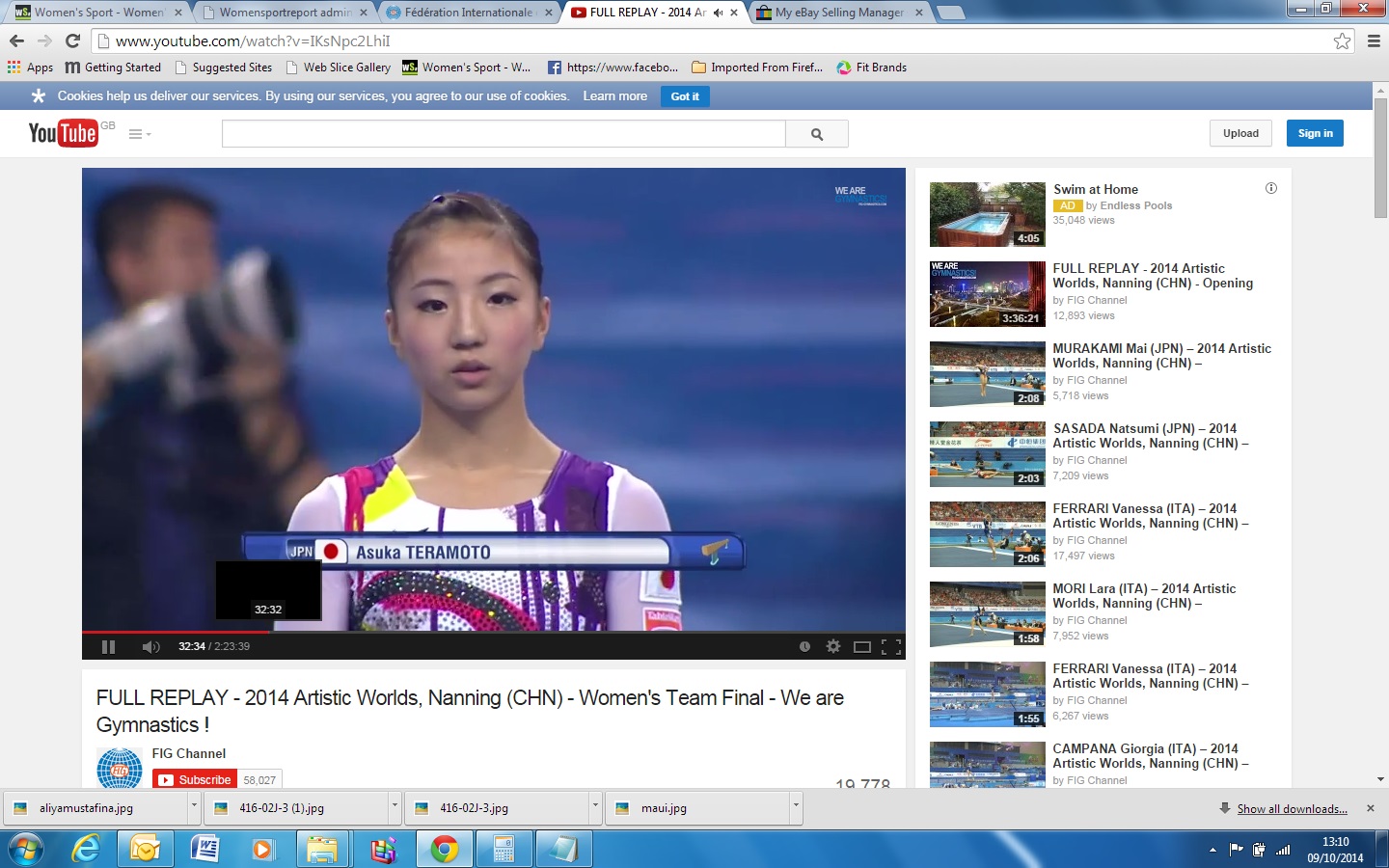Enter fullscreen video mode
Viewport: 1389px width, 868px height.
[x=891, y=647]
